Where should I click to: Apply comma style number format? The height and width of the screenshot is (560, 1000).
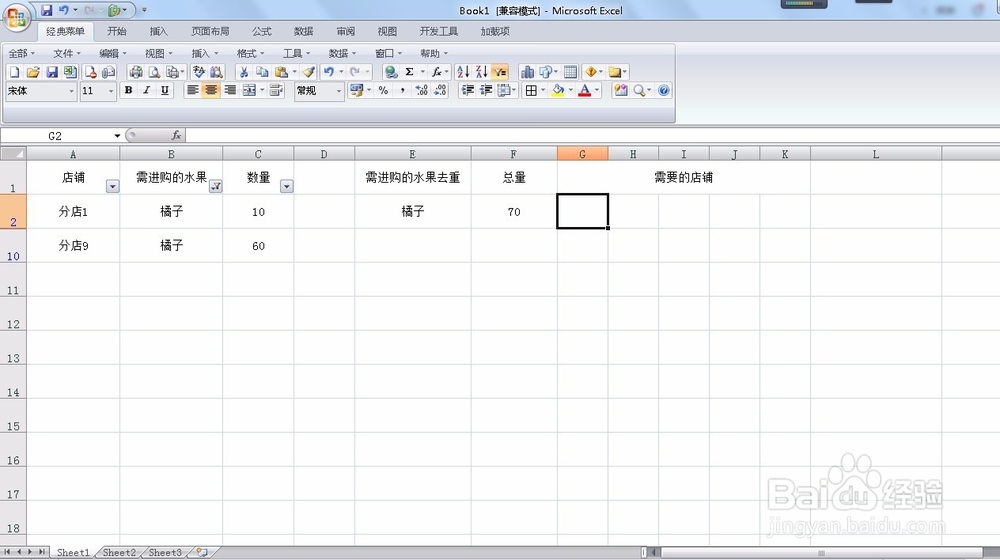coord(402,91)
